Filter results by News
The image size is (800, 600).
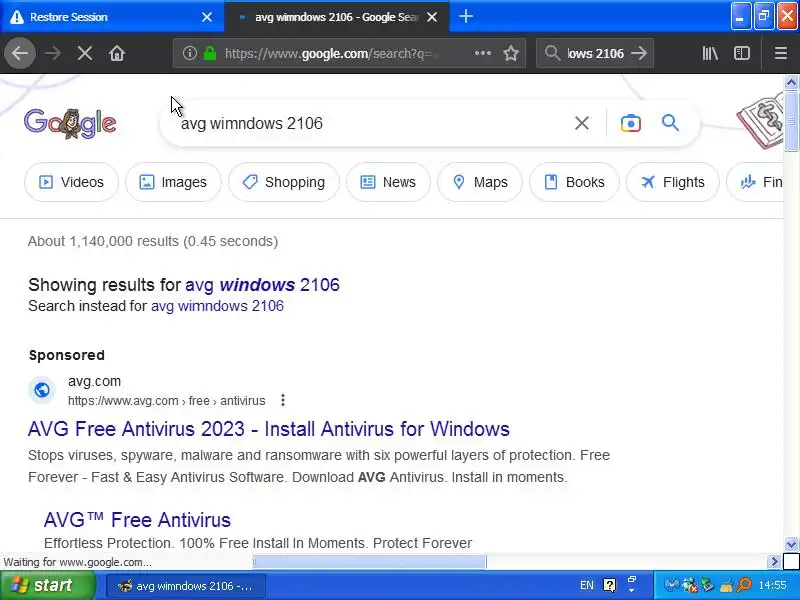click(x=388, y=182)
